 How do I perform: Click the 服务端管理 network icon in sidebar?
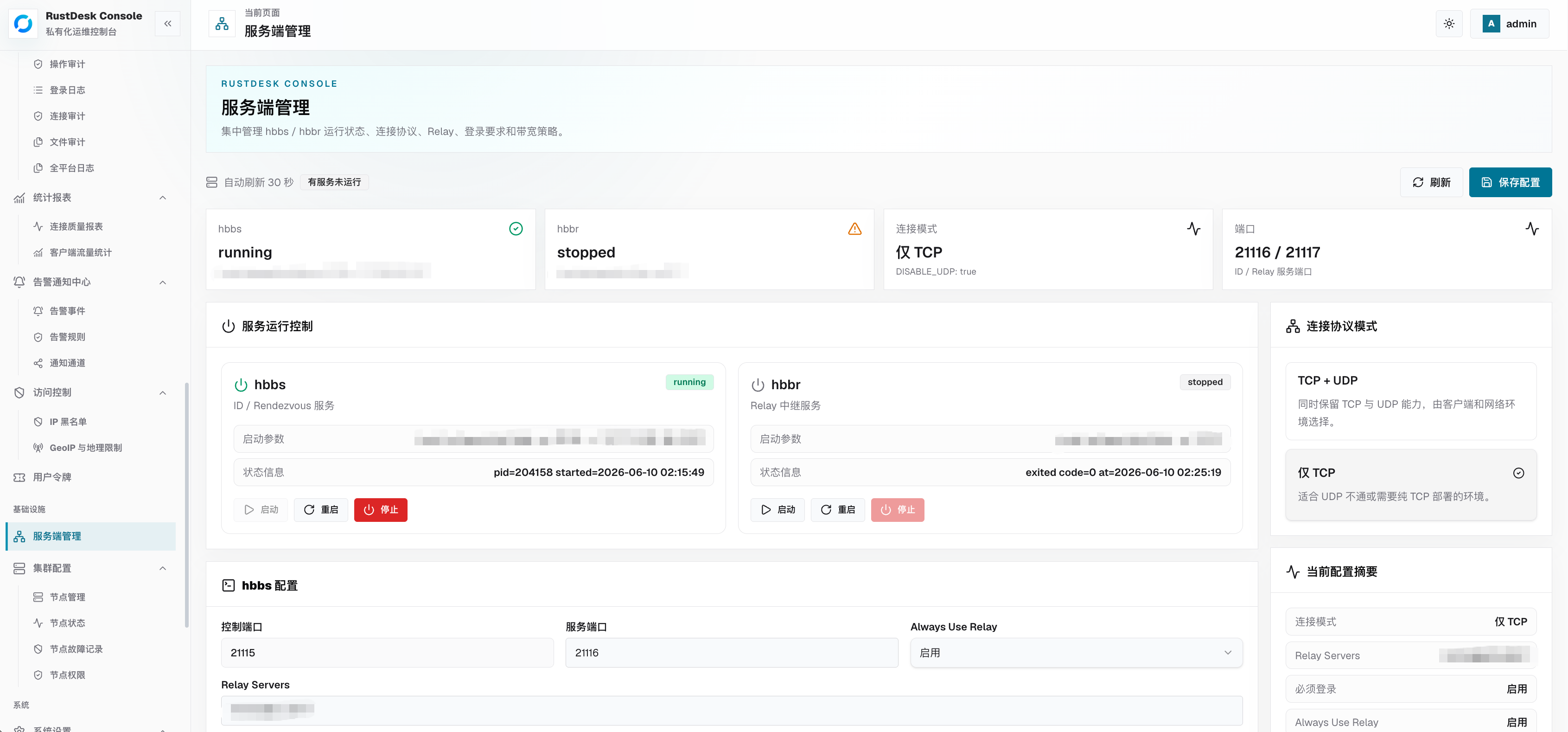19,537
